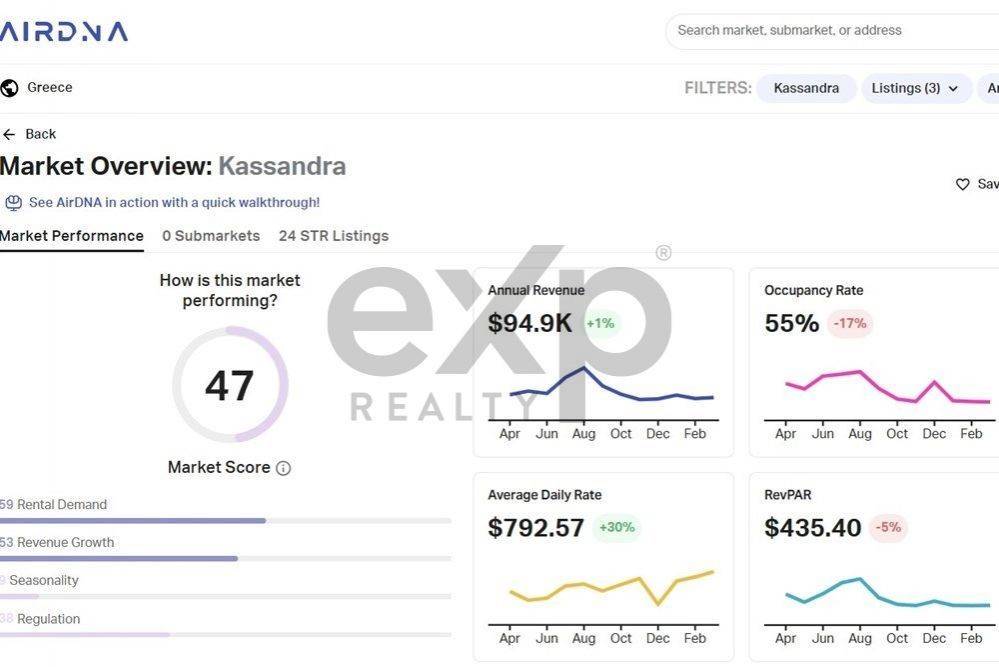Click the RevPAR chart card
Viewport: 999px width, 667px height.
pos(875,567)
